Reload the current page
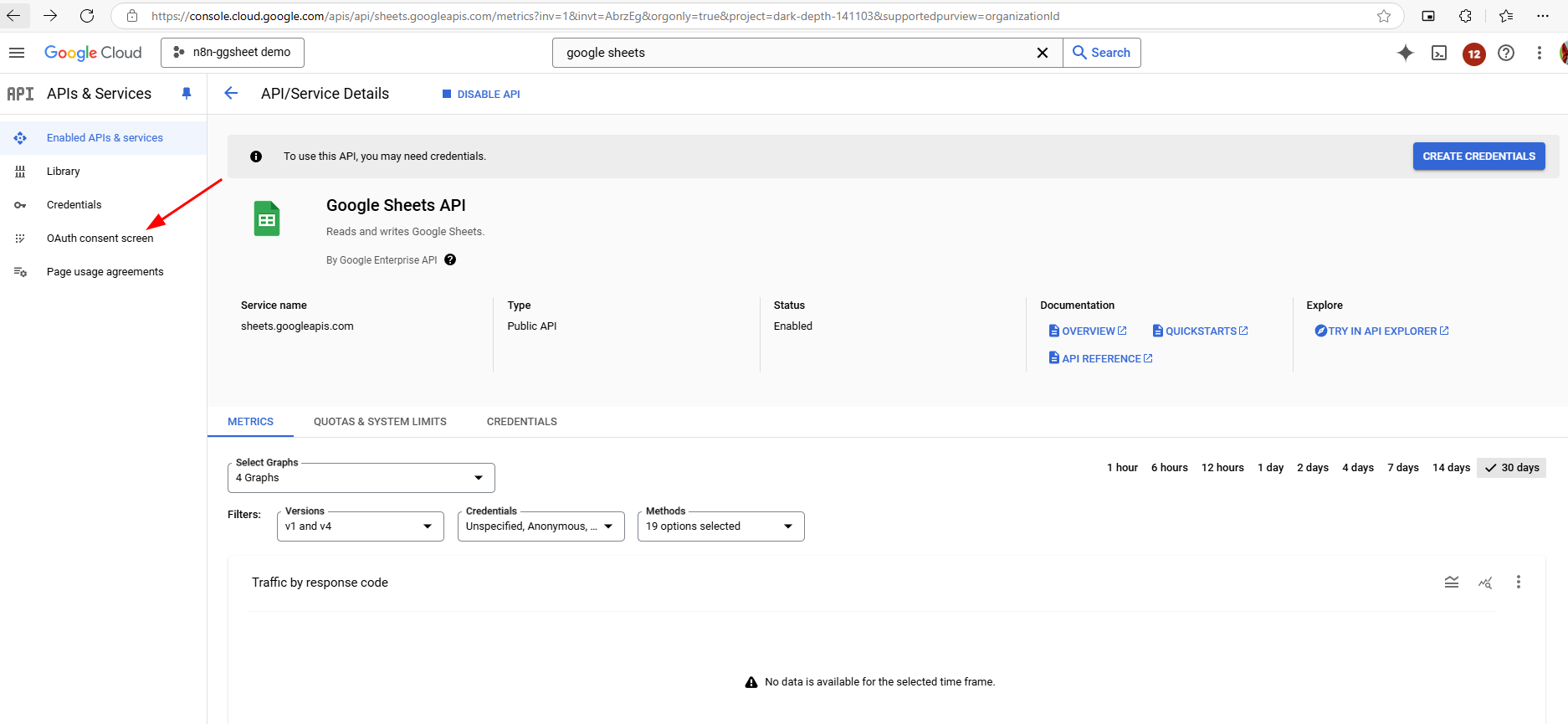 pos(87,16)
